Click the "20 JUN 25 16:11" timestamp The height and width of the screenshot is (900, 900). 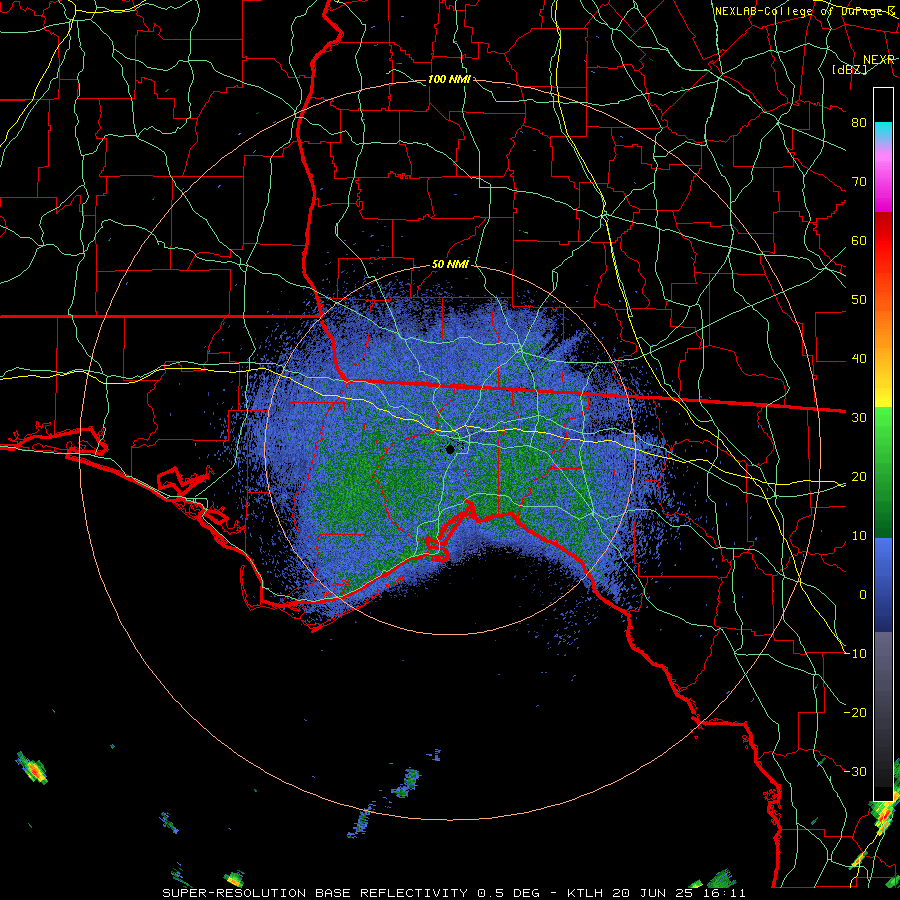[680, 893]
